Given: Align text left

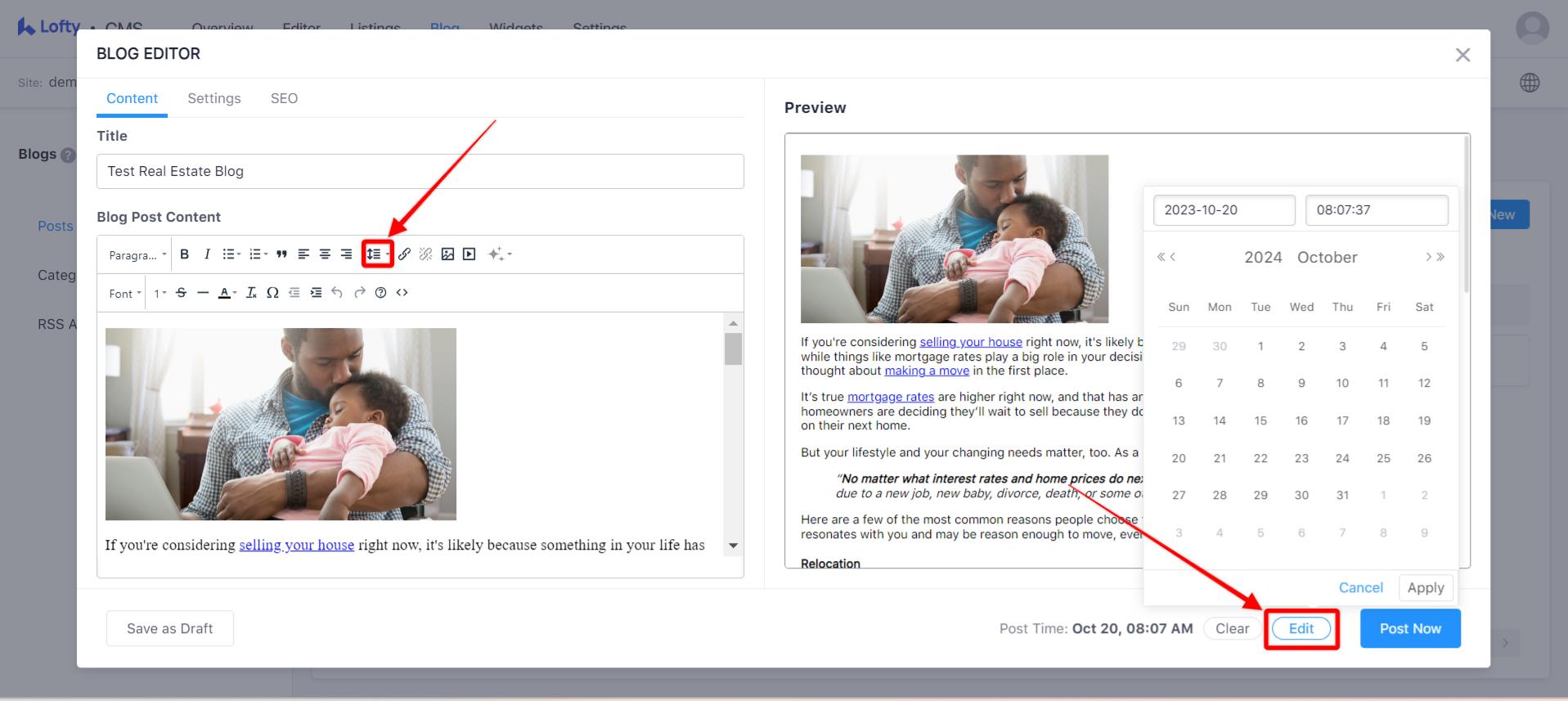Looking at the screenshot, I should pyautogui.click(x=303, y=254).
